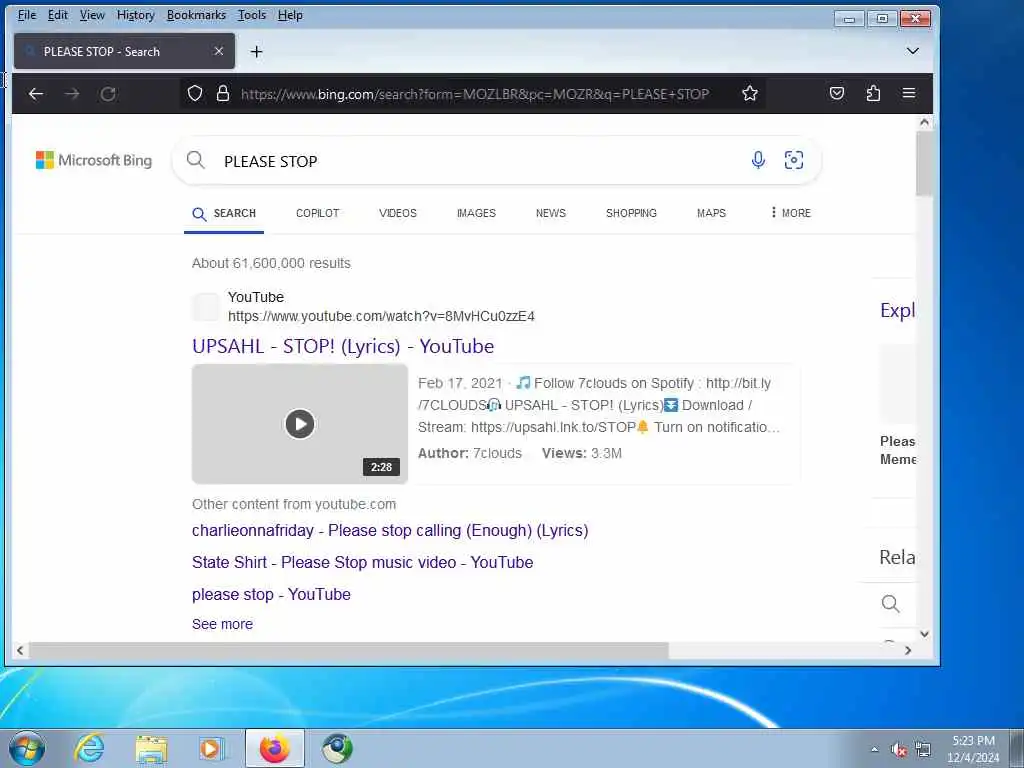Viewport: 1024px width, 768px height.
Task: Open the Save to Pocket icon
Action: tap(837, 93)
